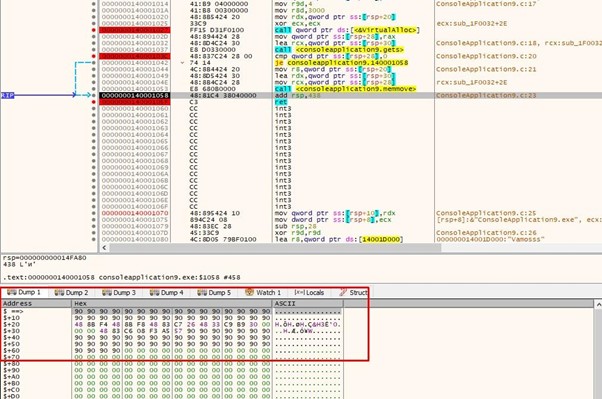Open the Dump 3 tab
The image size is (602, 399).
click(x=119, y=293)
